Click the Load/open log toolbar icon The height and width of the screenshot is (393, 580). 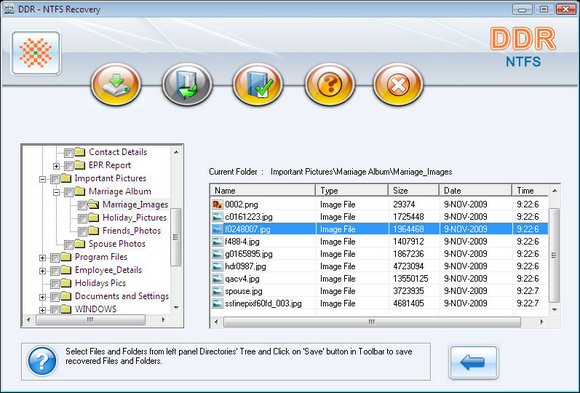click(187, 84)
